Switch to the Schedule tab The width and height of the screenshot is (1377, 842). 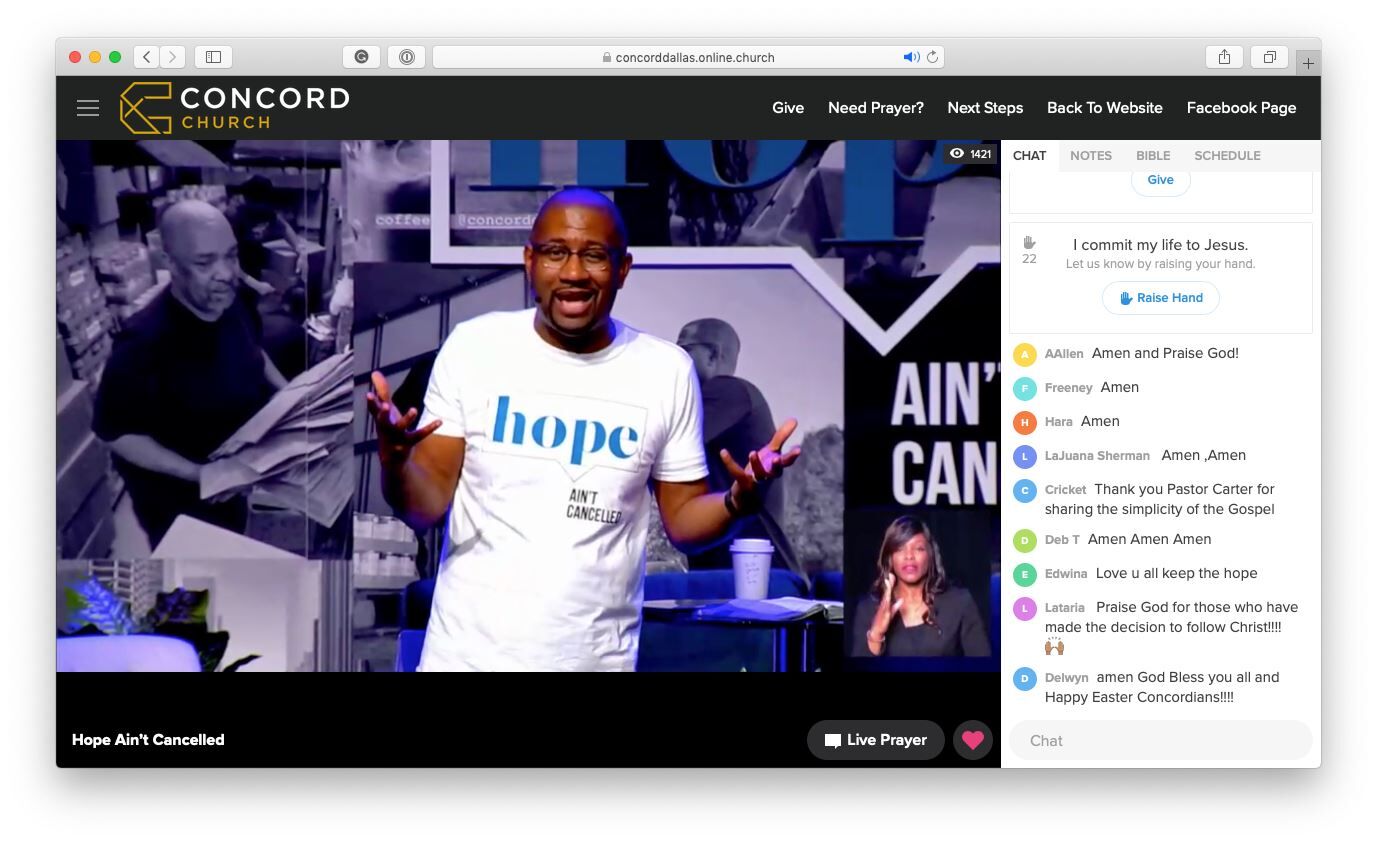click(x=1226, y=156)
